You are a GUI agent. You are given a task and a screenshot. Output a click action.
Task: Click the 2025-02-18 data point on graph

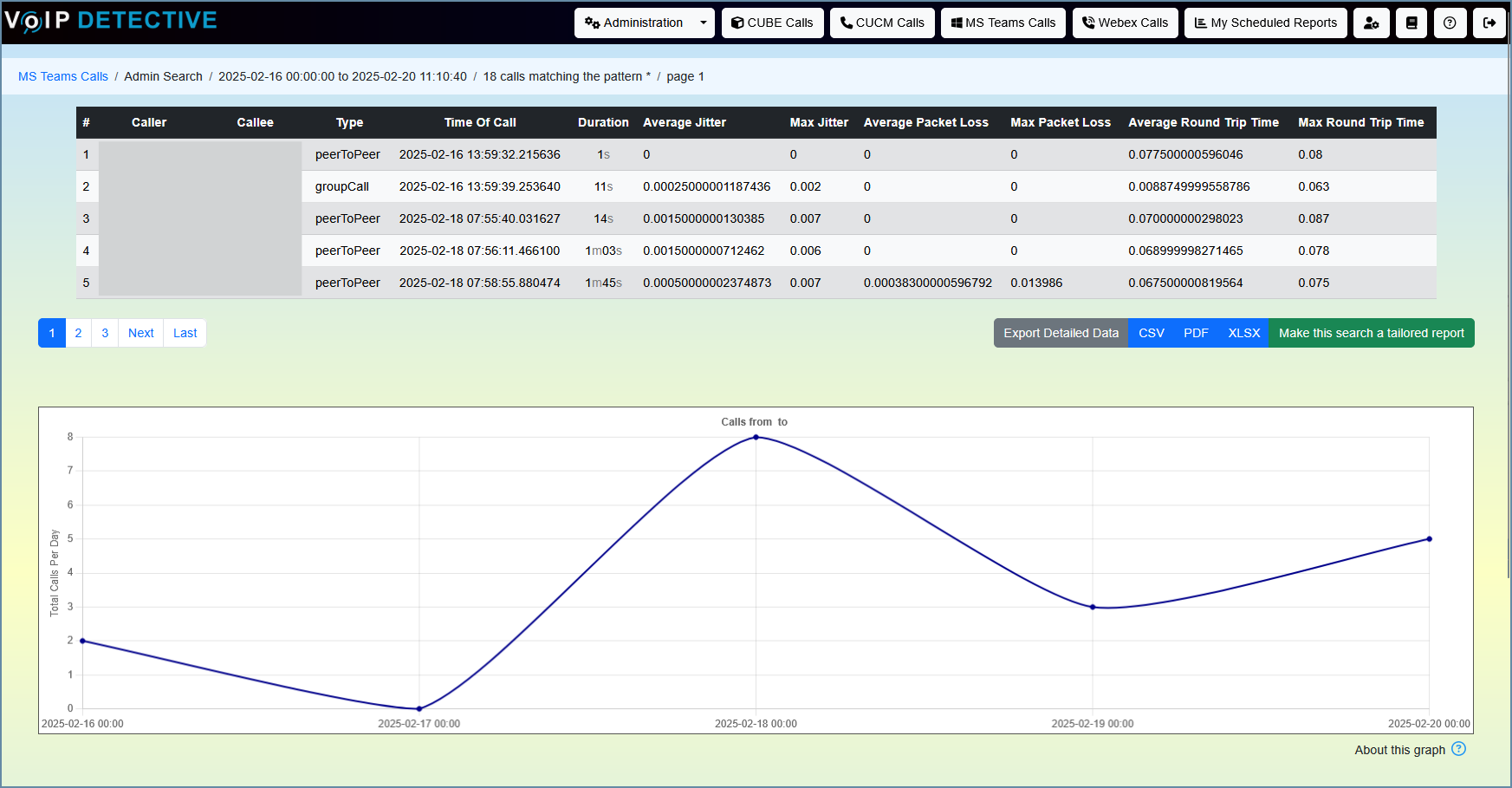click(x=756, y=437)
